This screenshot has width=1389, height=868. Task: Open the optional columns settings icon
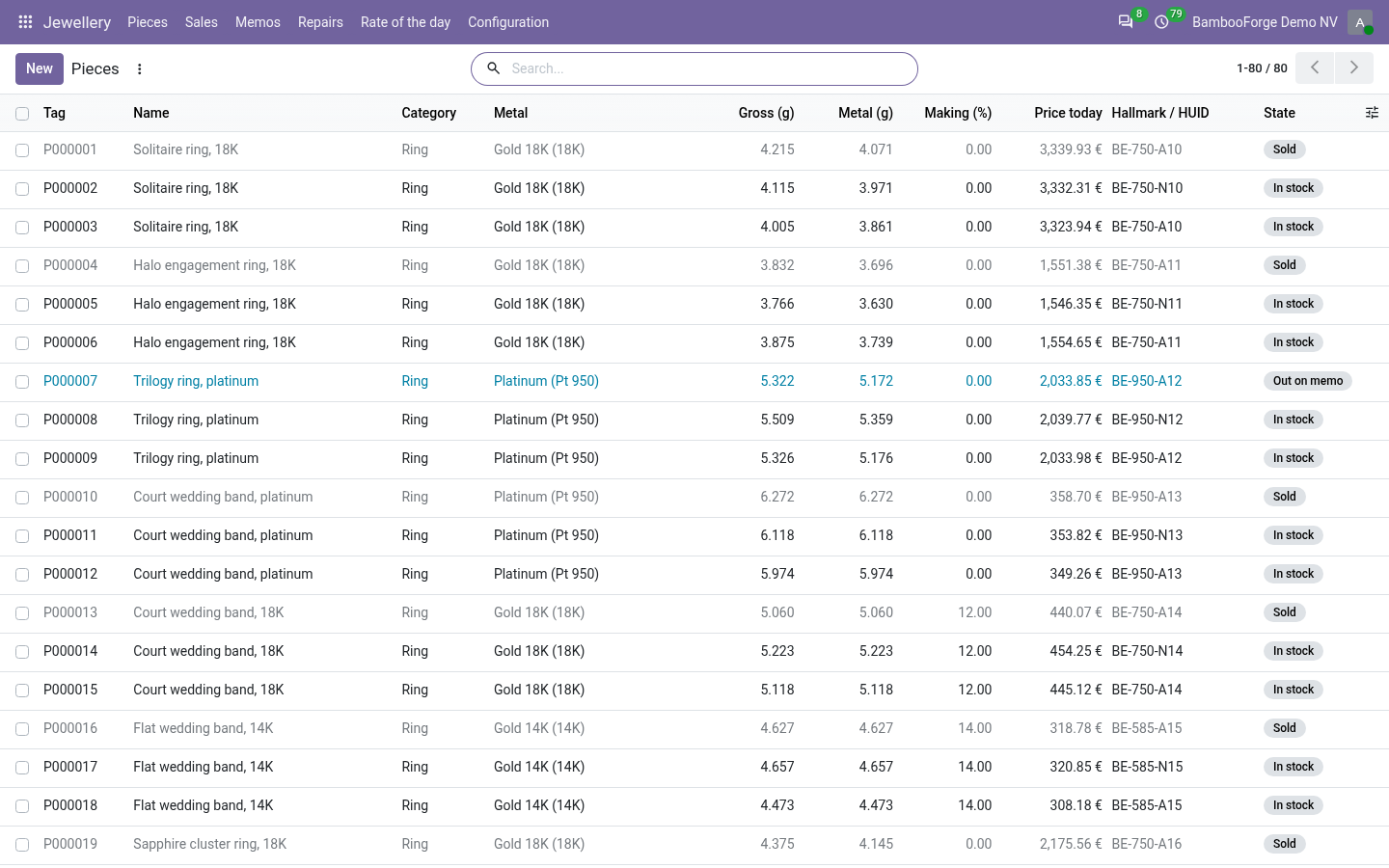point(1372,113)
